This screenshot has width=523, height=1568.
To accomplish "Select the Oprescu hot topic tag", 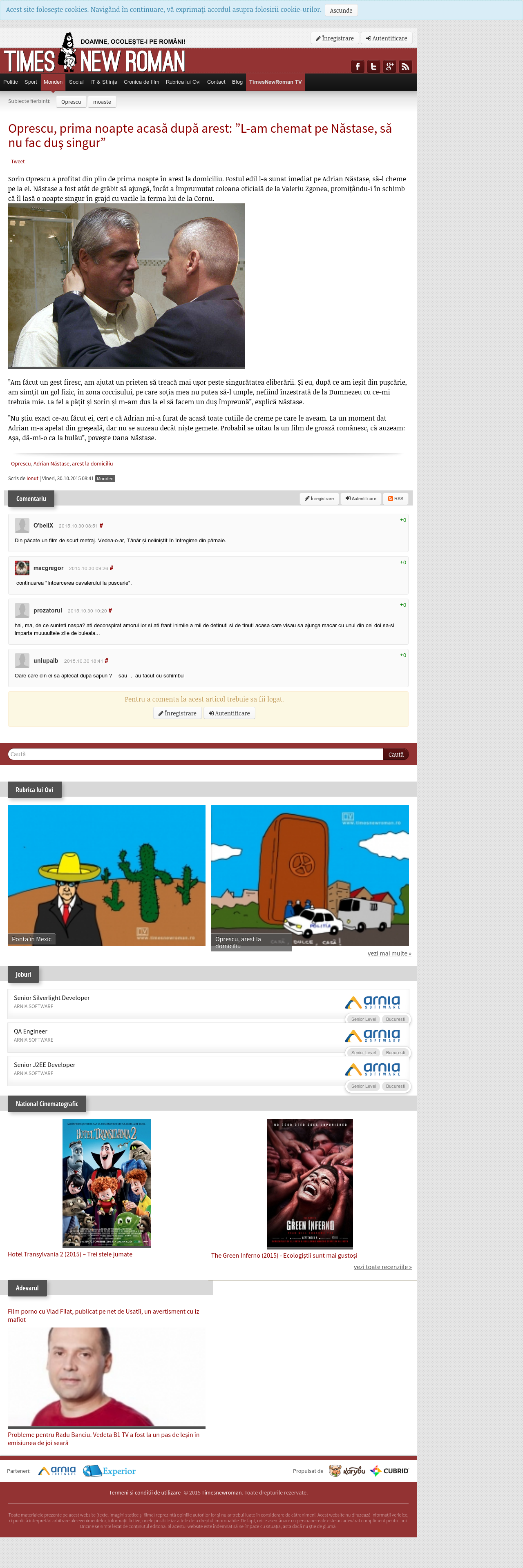I will coord(71,102).
